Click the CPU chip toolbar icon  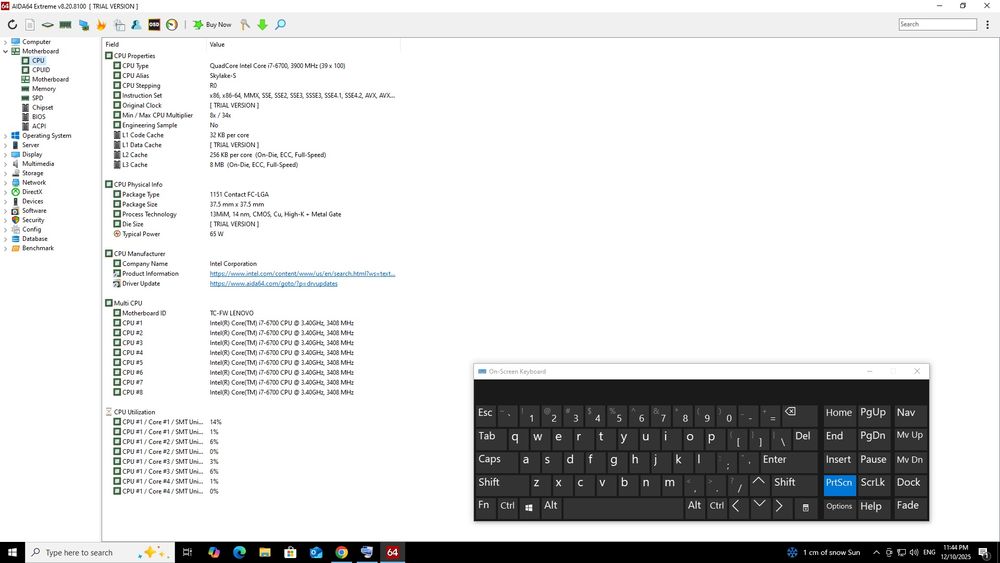(x=48, y=25)
